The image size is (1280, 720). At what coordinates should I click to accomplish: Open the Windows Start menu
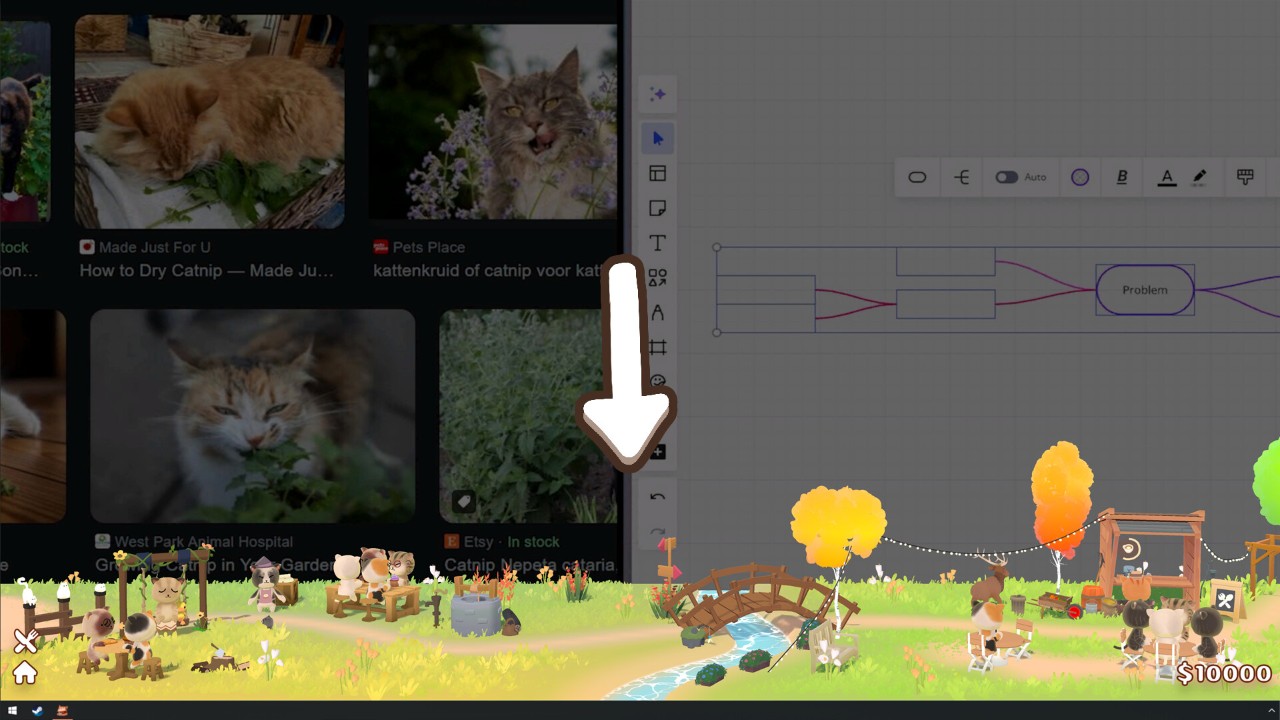click(12, 711)
